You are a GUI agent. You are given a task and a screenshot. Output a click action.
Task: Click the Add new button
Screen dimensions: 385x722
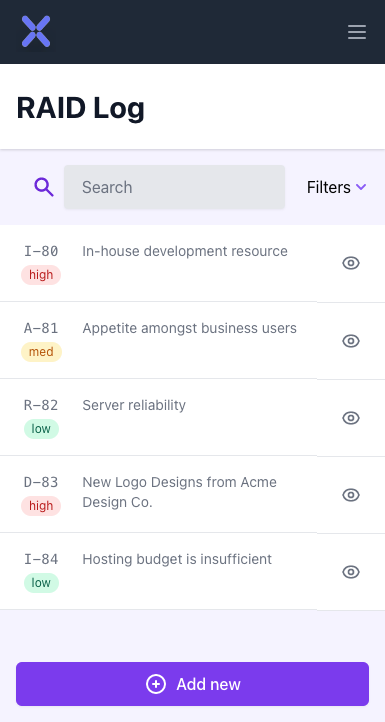pyautogui.click(x=192, y=684)
